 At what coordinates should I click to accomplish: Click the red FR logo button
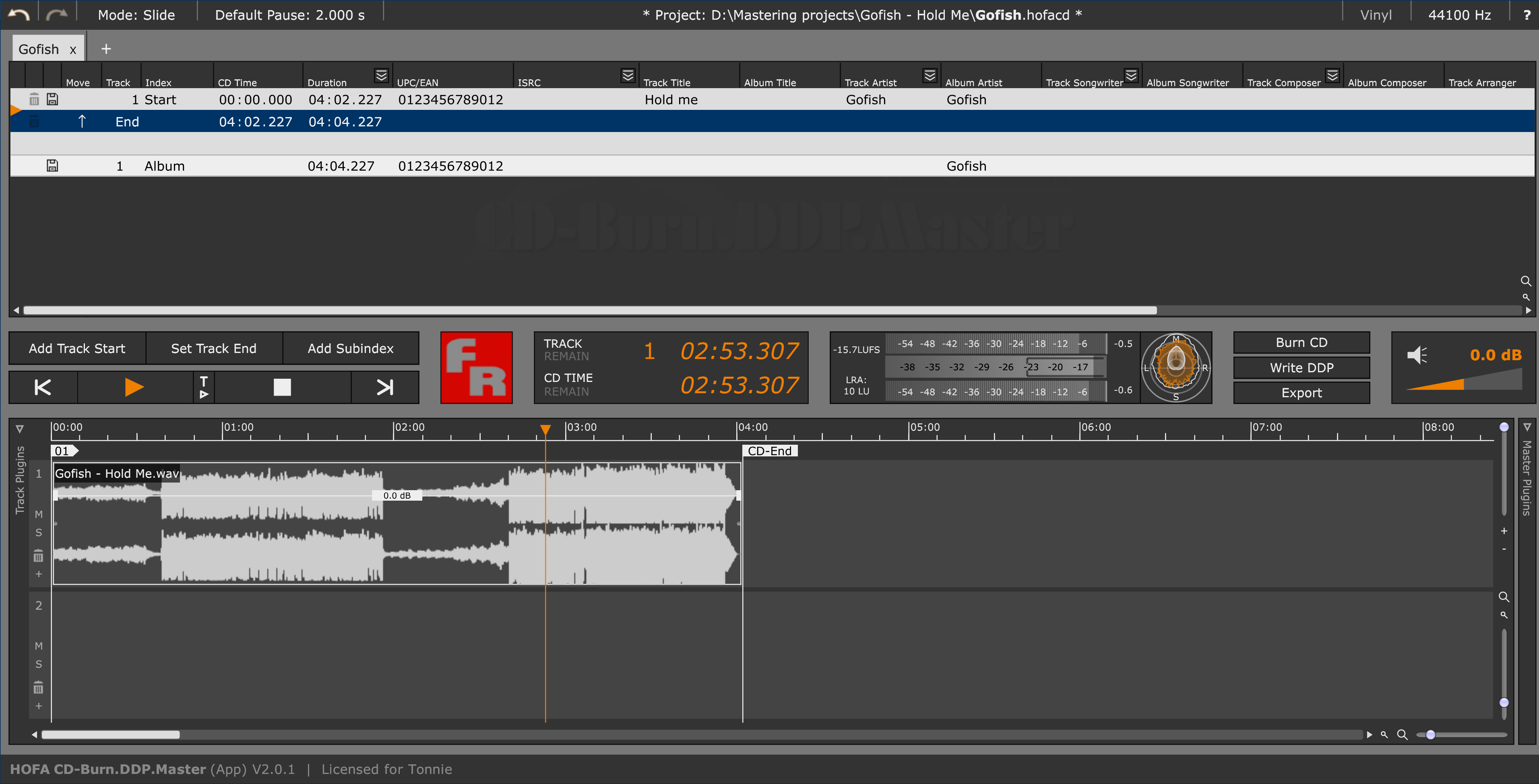pos(477,367)
